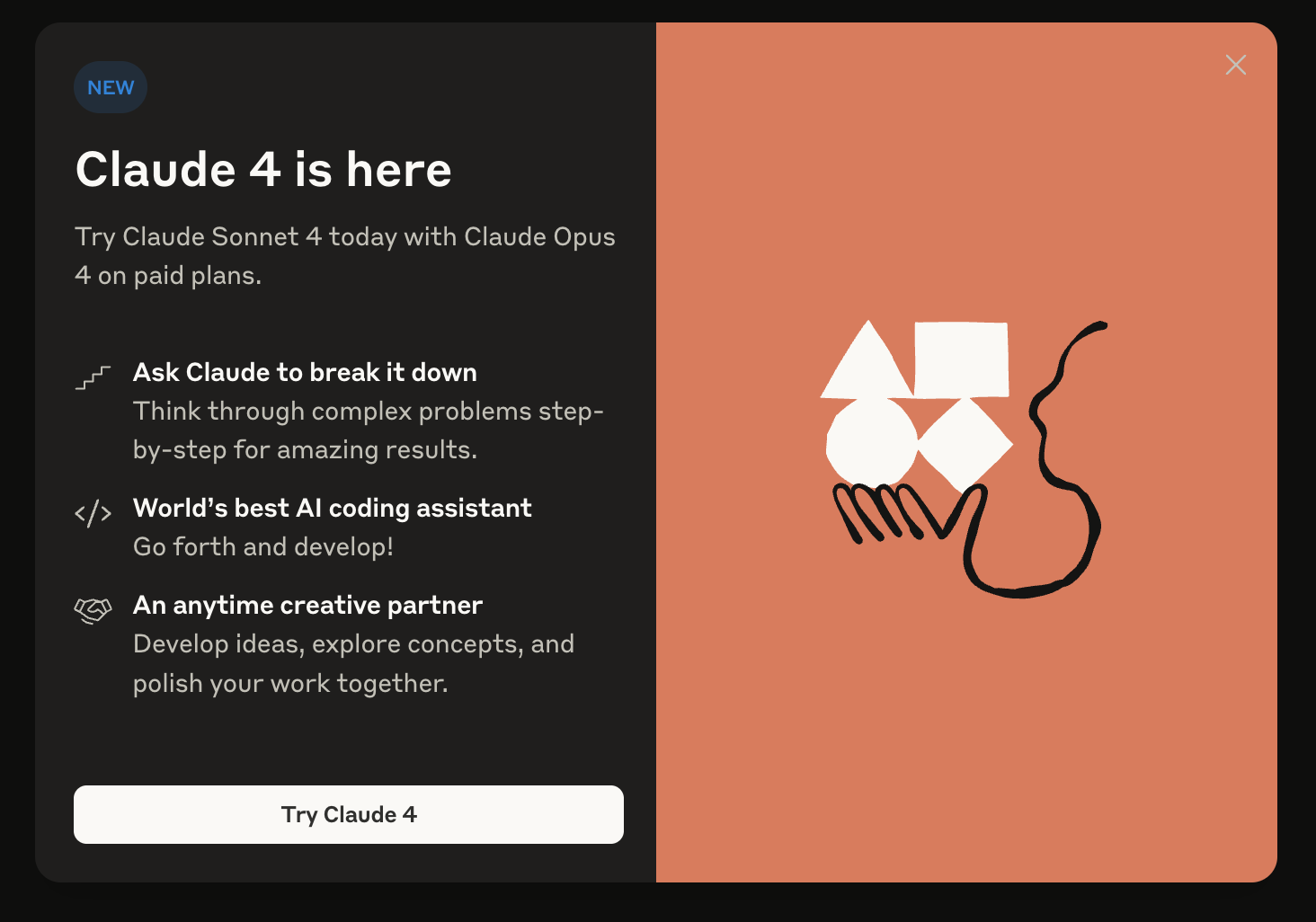Click the NEW badge
Image resolution: width=1316 pixels, height=922 pixels.
point(111,87)
